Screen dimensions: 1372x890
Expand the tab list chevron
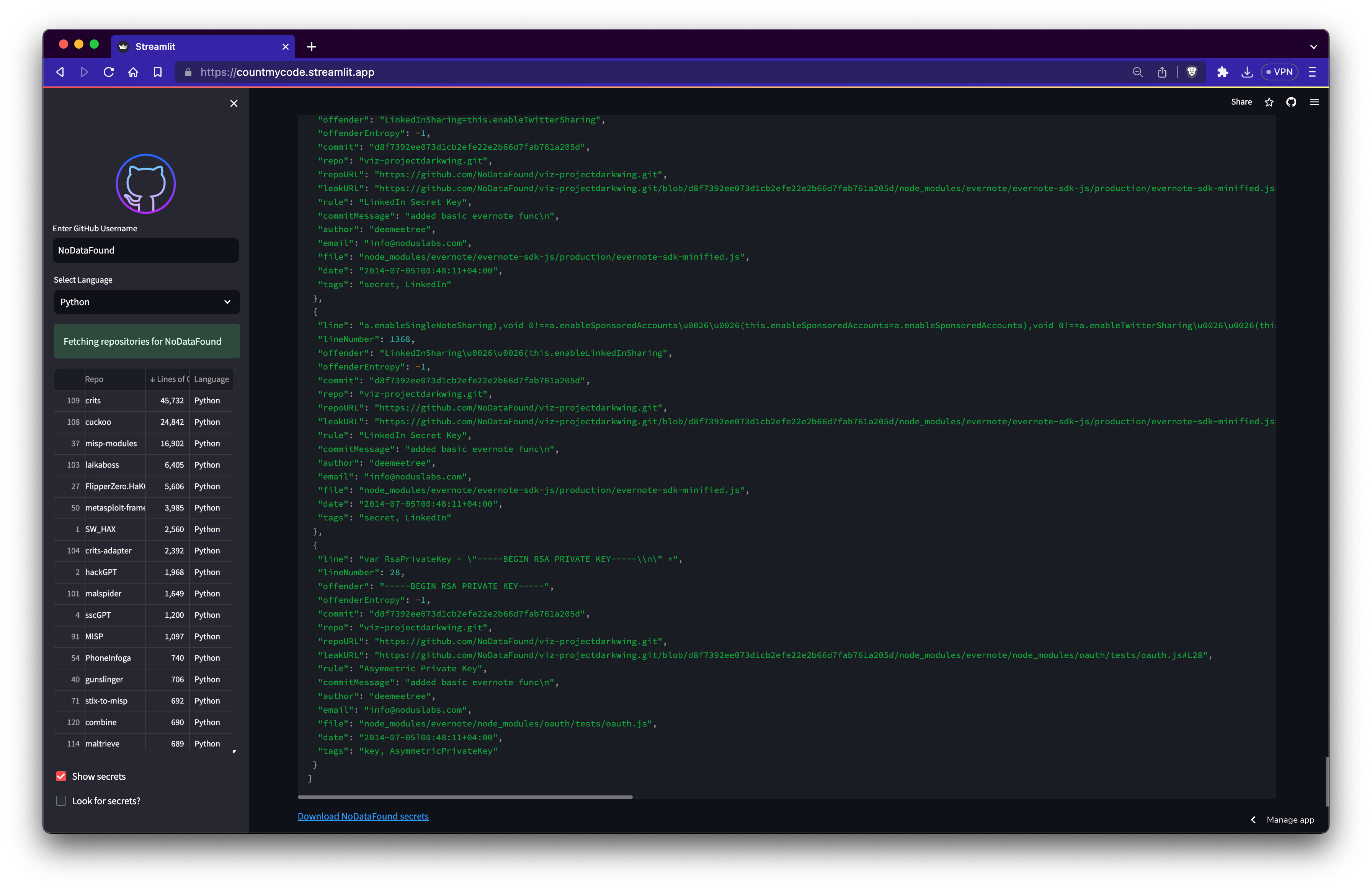click(1313, 47)
